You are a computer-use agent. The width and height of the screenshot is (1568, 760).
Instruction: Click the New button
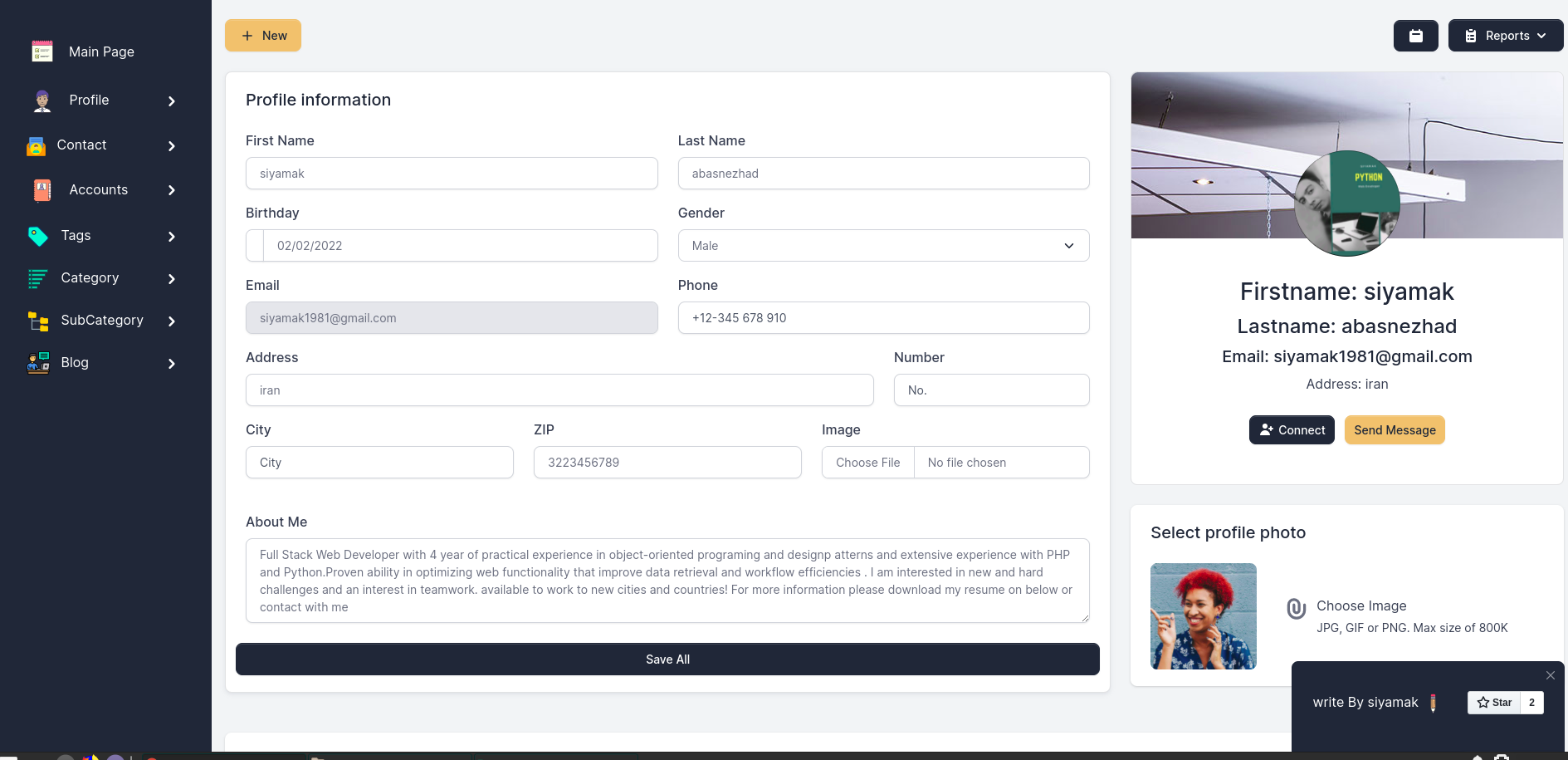[x=263, y=36]
